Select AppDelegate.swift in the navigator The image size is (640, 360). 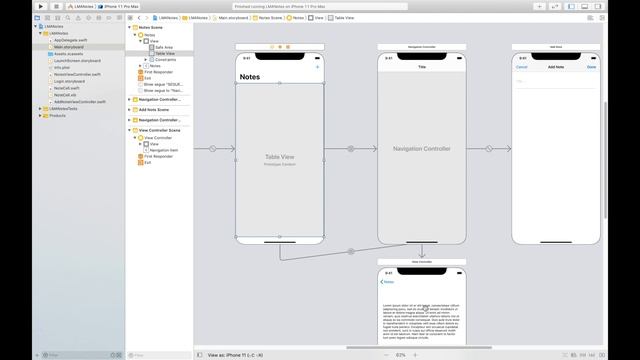[70, 40]
